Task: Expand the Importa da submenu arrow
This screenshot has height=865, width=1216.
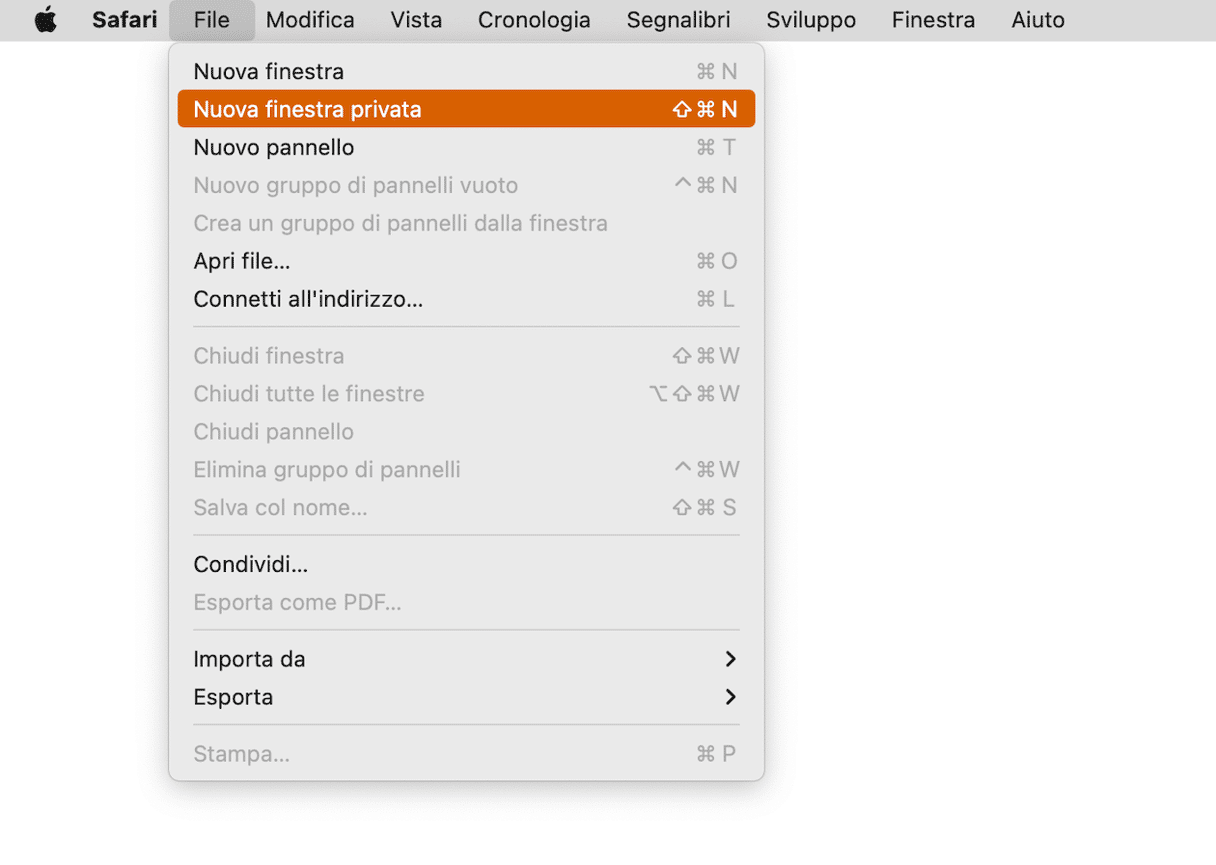Action: coord(730,659)
